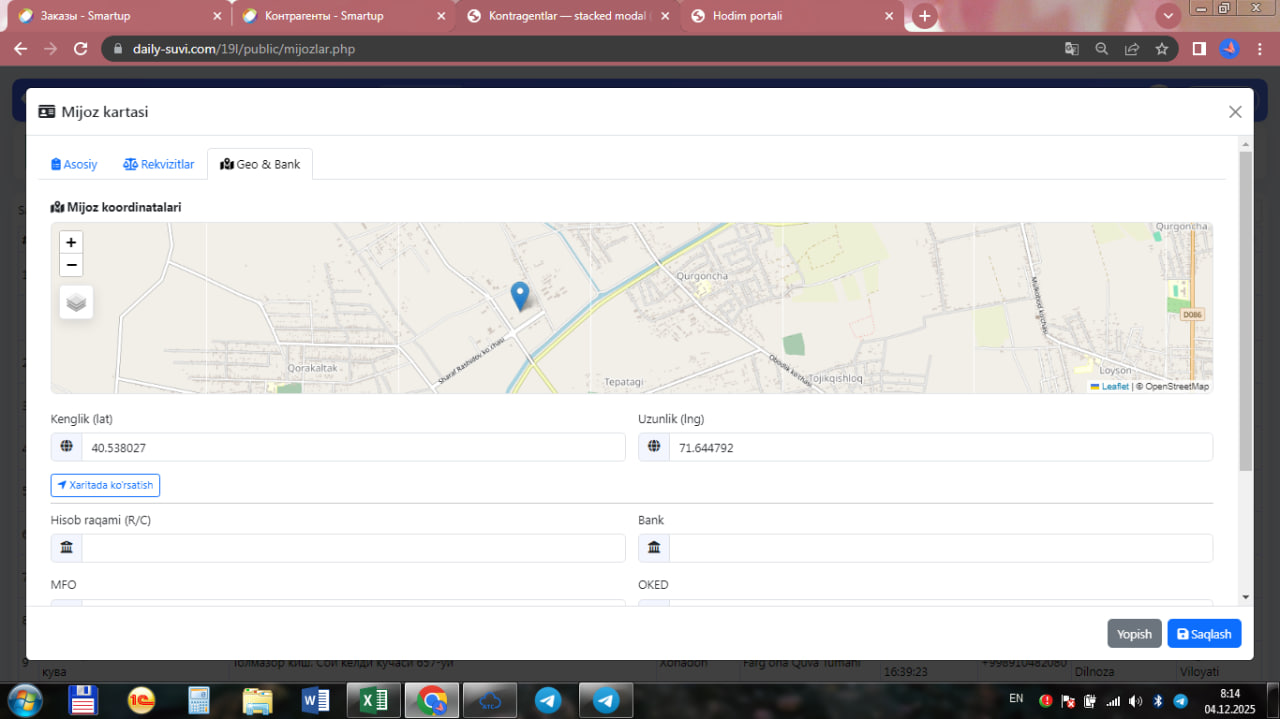Click the blue location marker on map

(520, 295)
